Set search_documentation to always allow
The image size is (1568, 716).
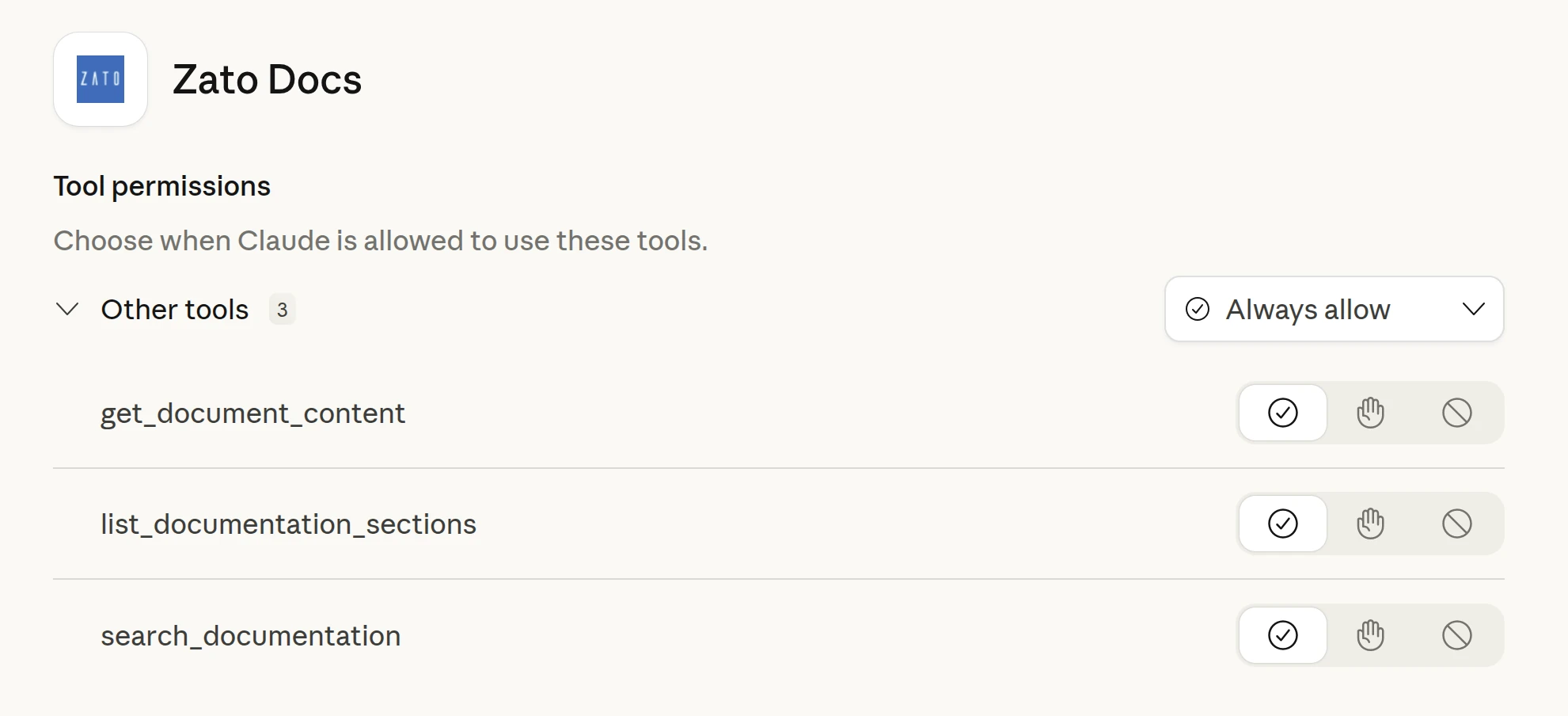tap(1282, 635)
